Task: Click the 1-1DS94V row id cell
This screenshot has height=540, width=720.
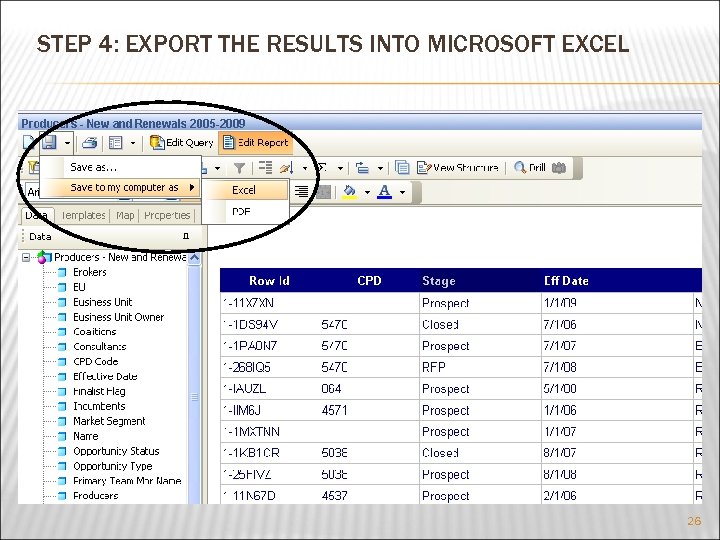Action: pos(270,325)
